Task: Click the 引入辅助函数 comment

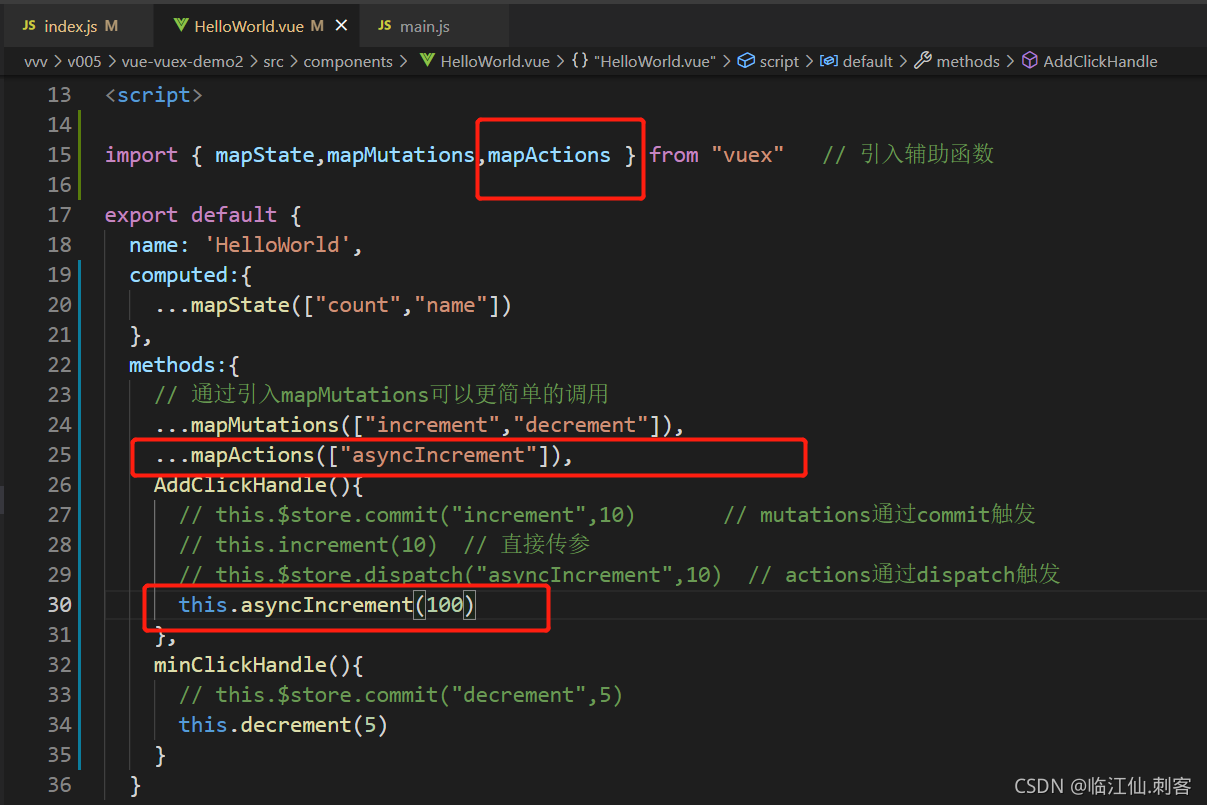Action: [908, 155]
